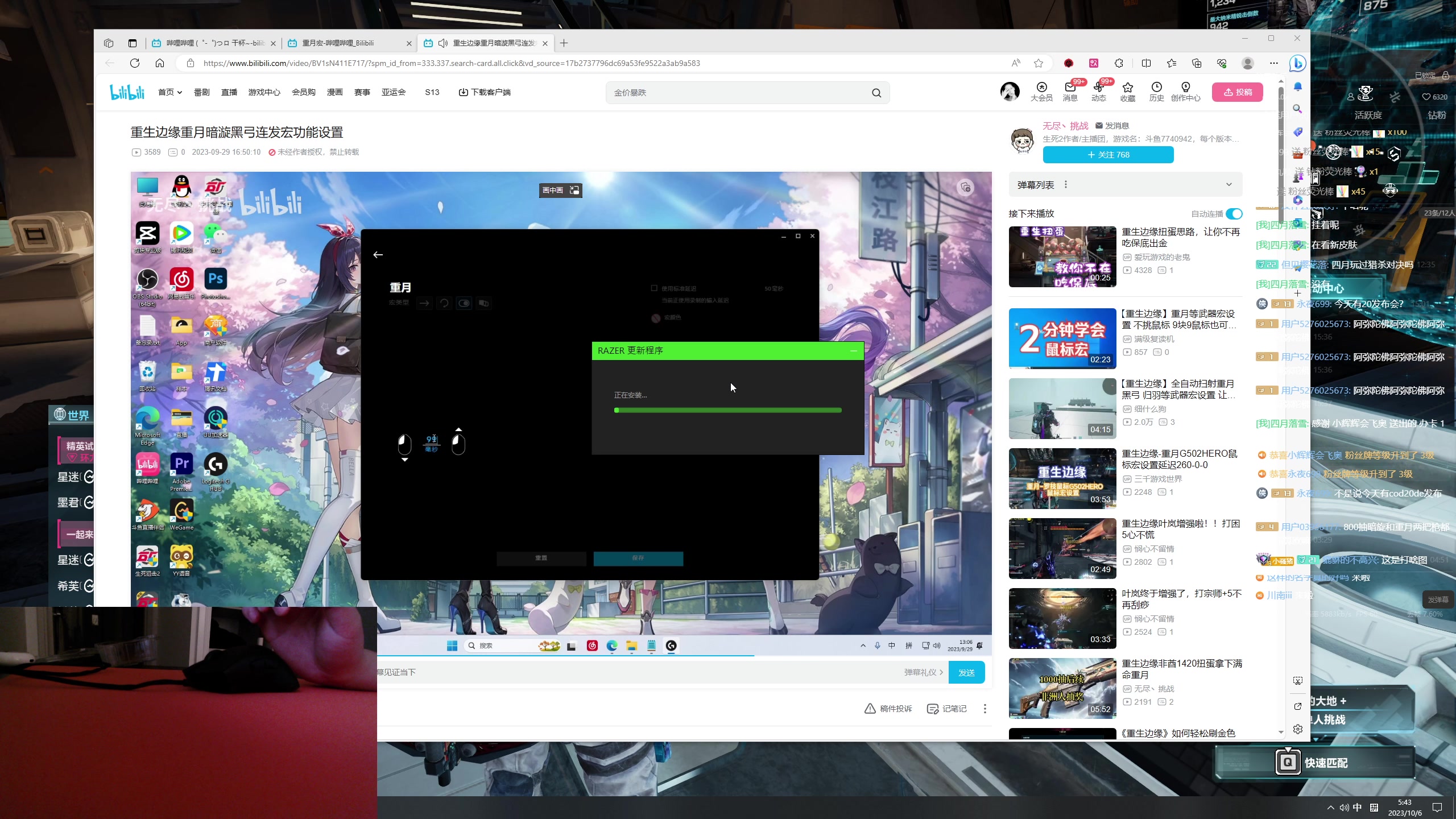
Task: Click 下载客户端 download client link
Action: (485, 92)
